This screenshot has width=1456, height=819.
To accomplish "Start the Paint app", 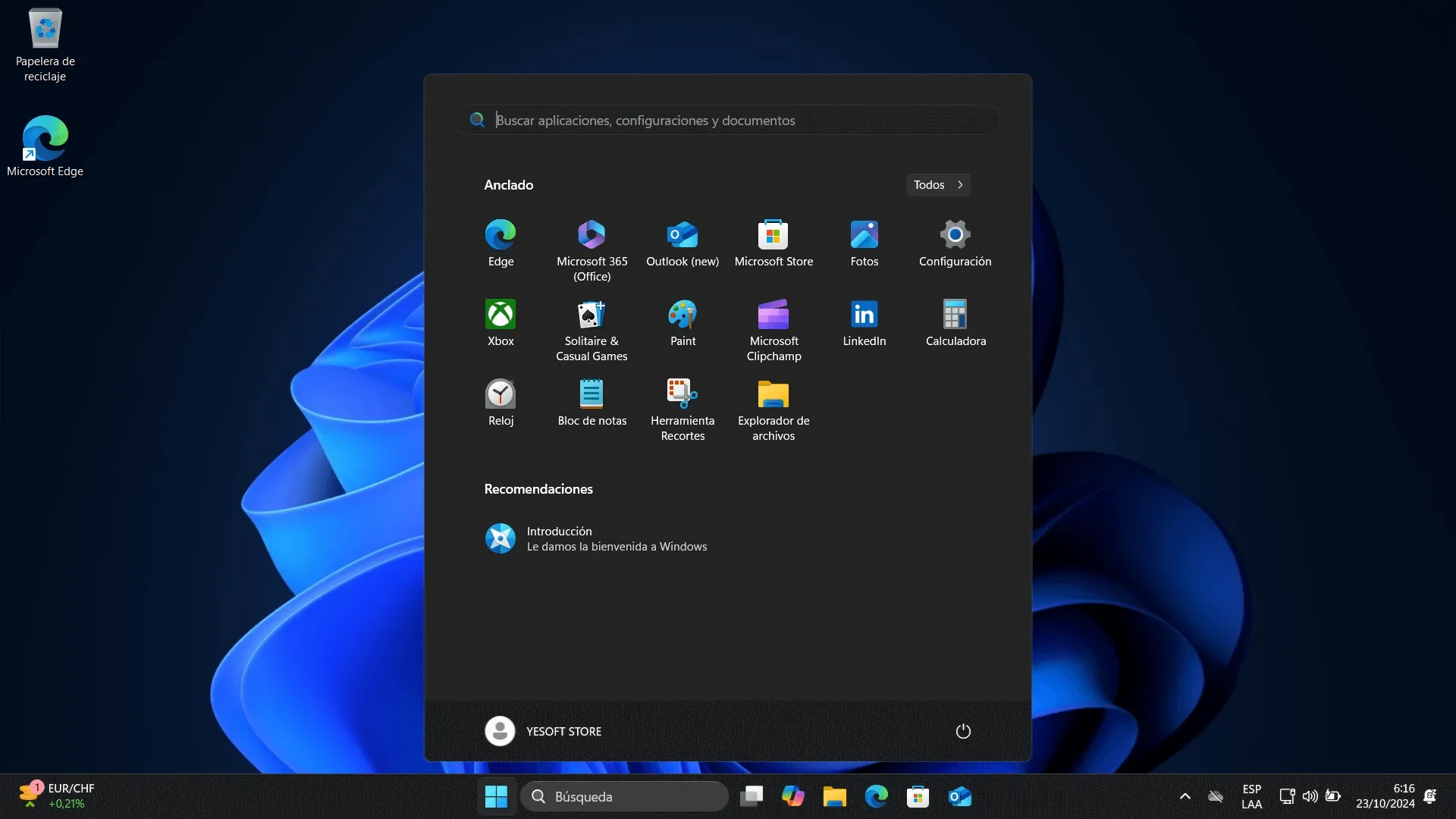I will (x=682, y=324).
